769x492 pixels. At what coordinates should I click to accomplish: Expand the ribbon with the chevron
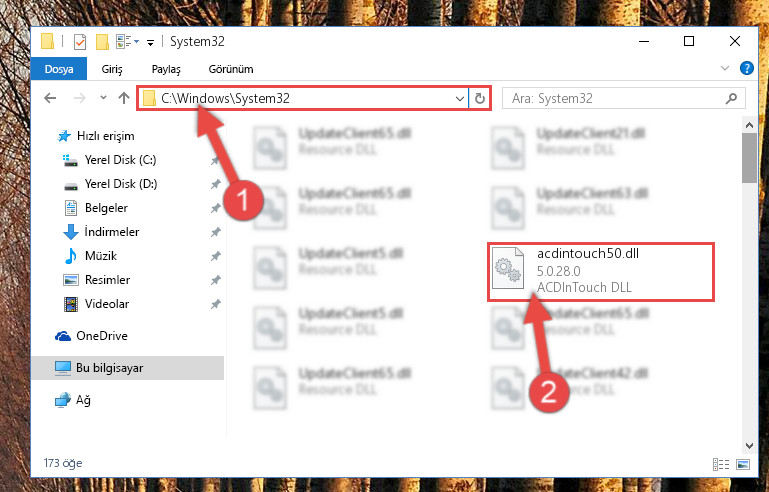tap(725, 68)
